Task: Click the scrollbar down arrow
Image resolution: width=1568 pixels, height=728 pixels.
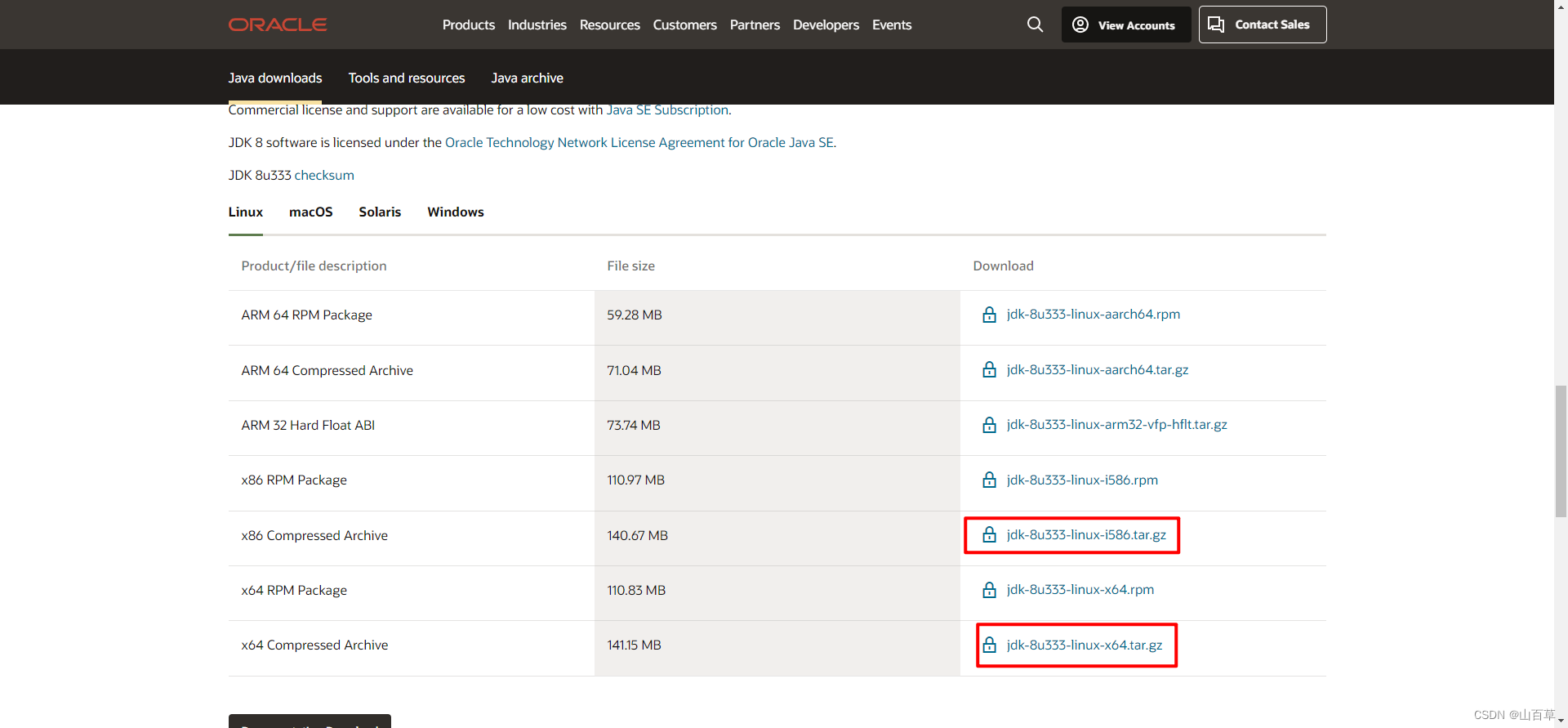Action: tap(1561, 721)
